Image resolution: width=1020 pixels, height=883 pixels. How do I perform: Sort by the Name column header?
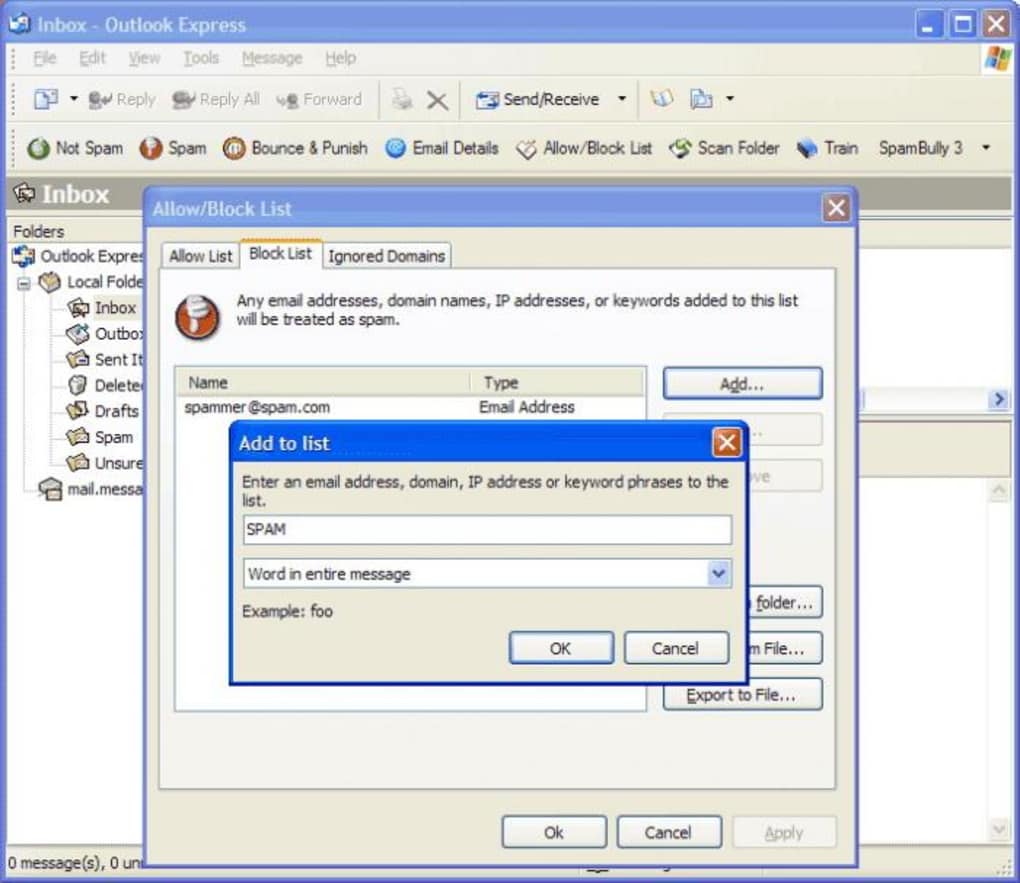tap(323, 383)
